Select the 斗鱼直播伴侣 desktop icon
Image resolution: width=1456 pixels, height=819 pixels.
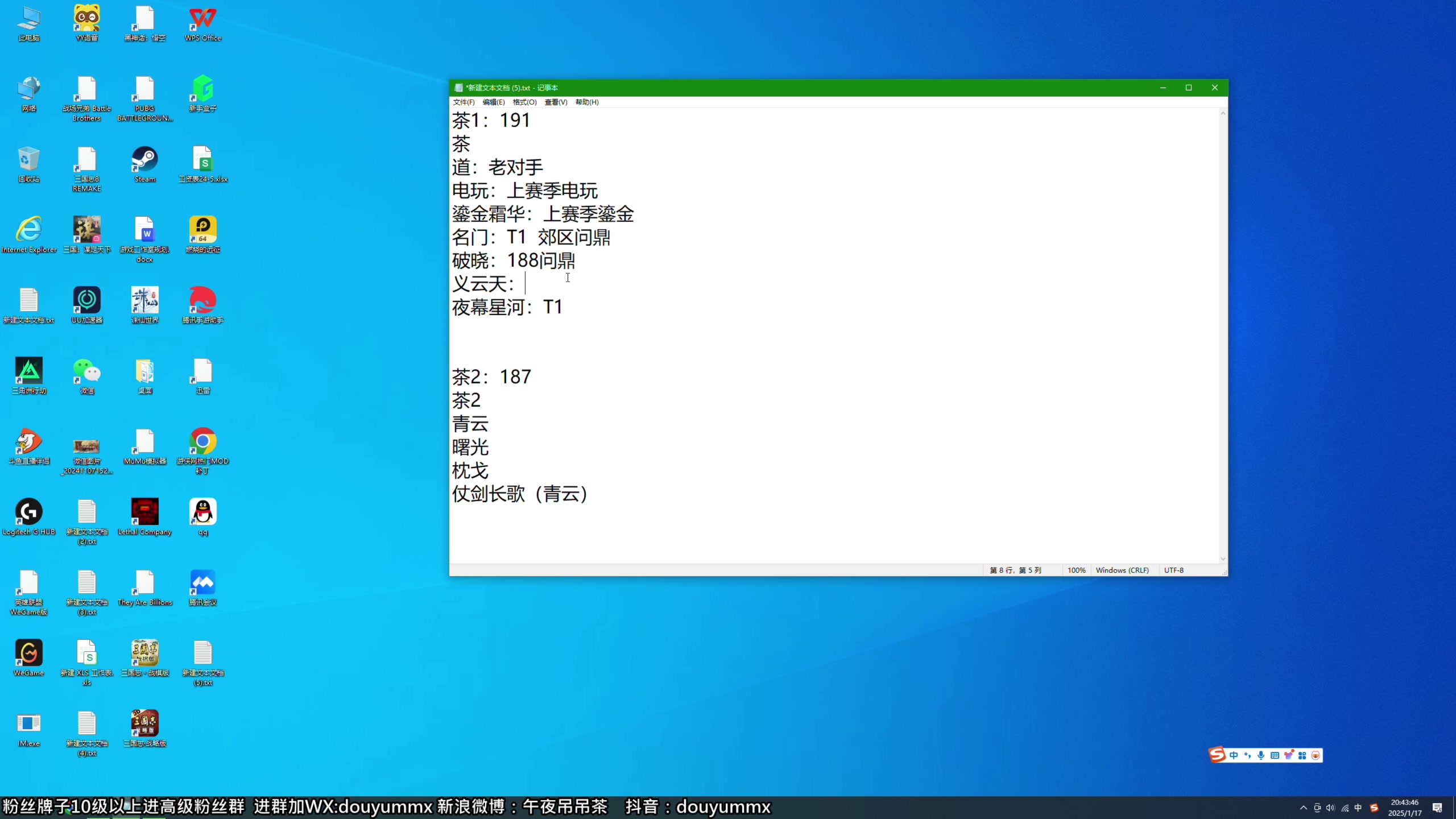[29, 447]
